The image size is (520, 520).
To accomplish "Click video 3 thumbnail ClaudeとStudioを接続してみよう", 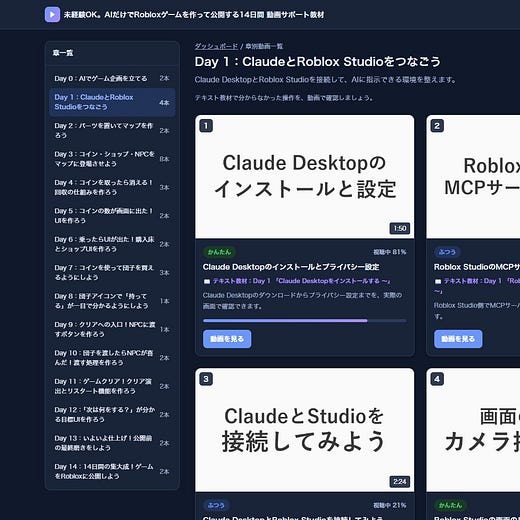I will coord(305,430).
